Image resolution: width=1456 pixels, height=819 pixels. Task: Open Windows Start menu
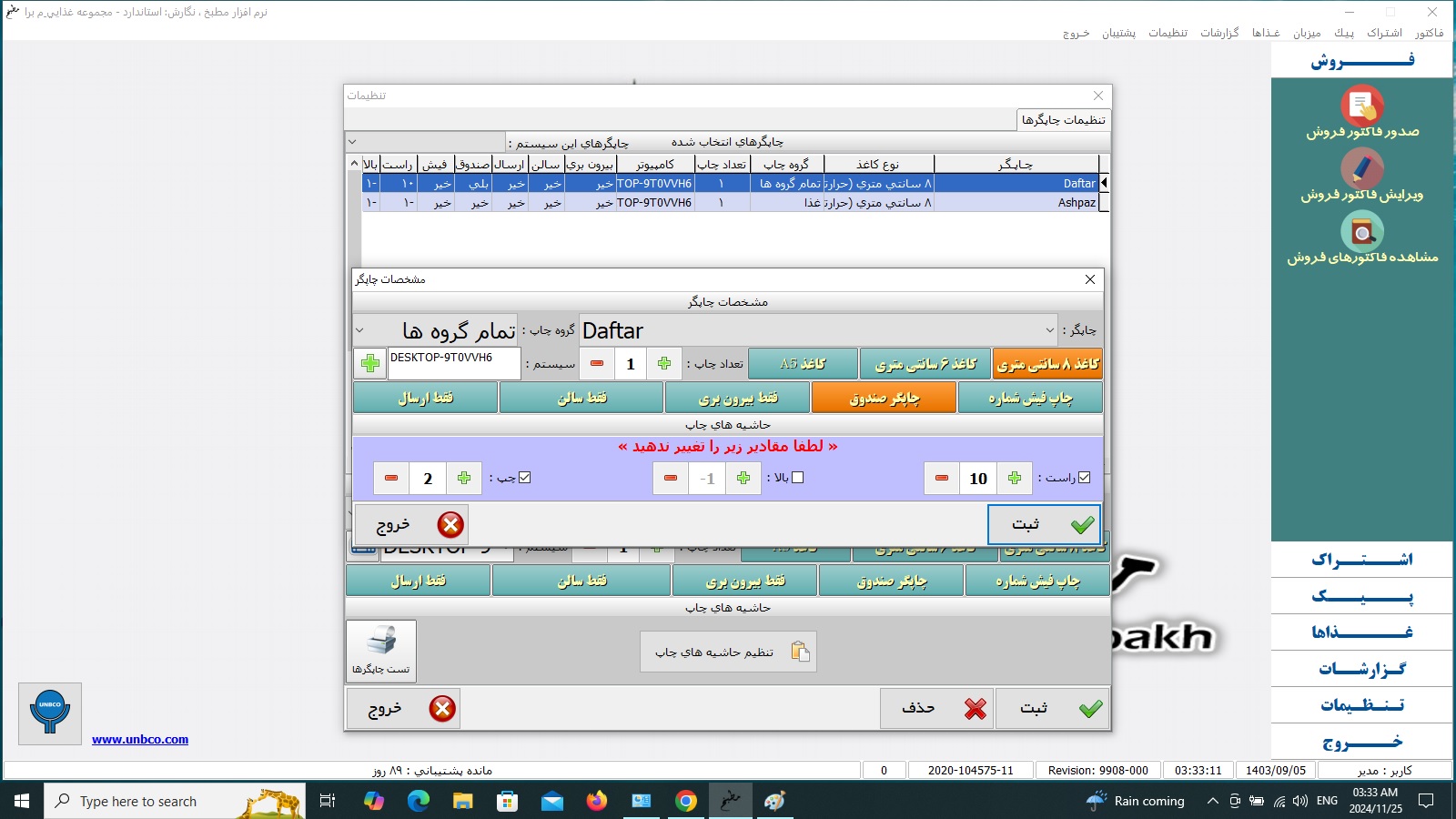[x=22, y=801]
